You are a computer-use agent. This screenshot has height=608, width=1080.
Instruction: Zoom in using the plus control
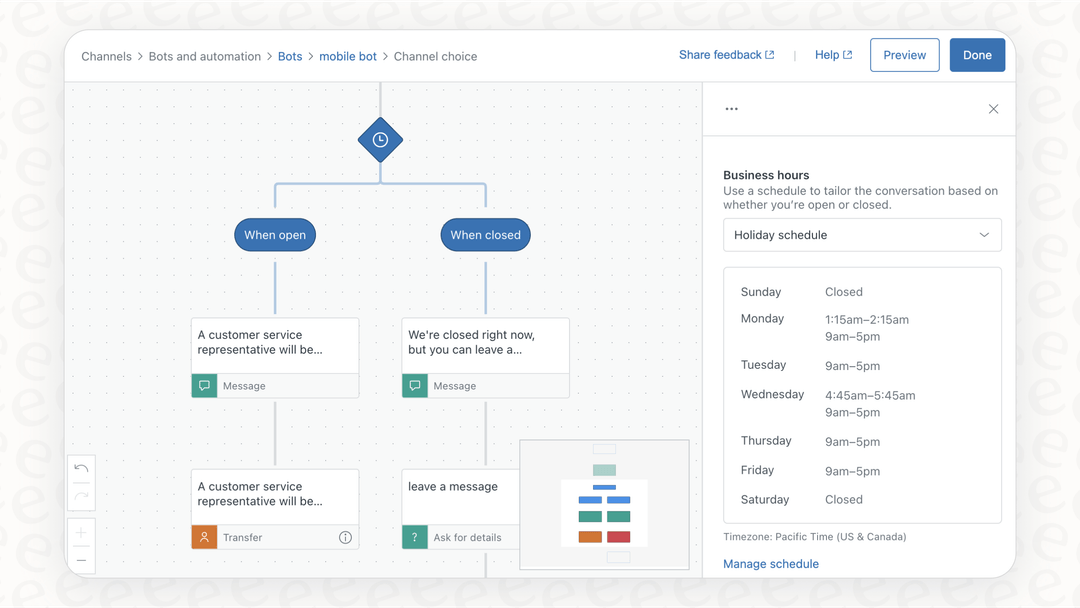[x=81, y=532]
